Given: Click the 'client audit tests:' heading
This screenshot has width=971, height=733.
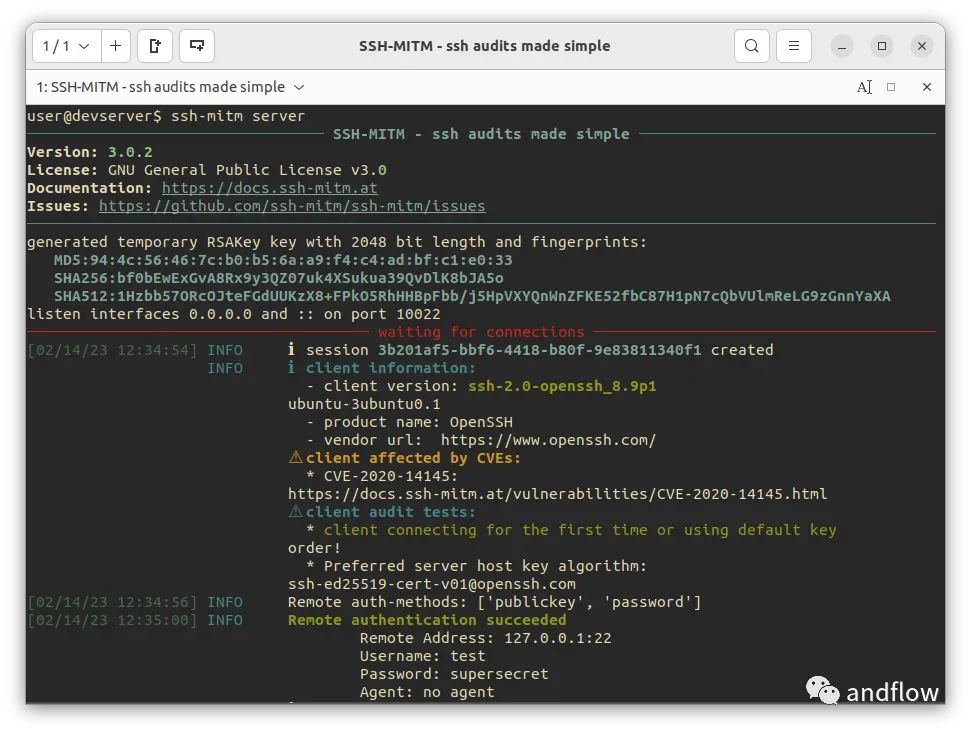Looking at the screenshot, I should pos(382,511).
